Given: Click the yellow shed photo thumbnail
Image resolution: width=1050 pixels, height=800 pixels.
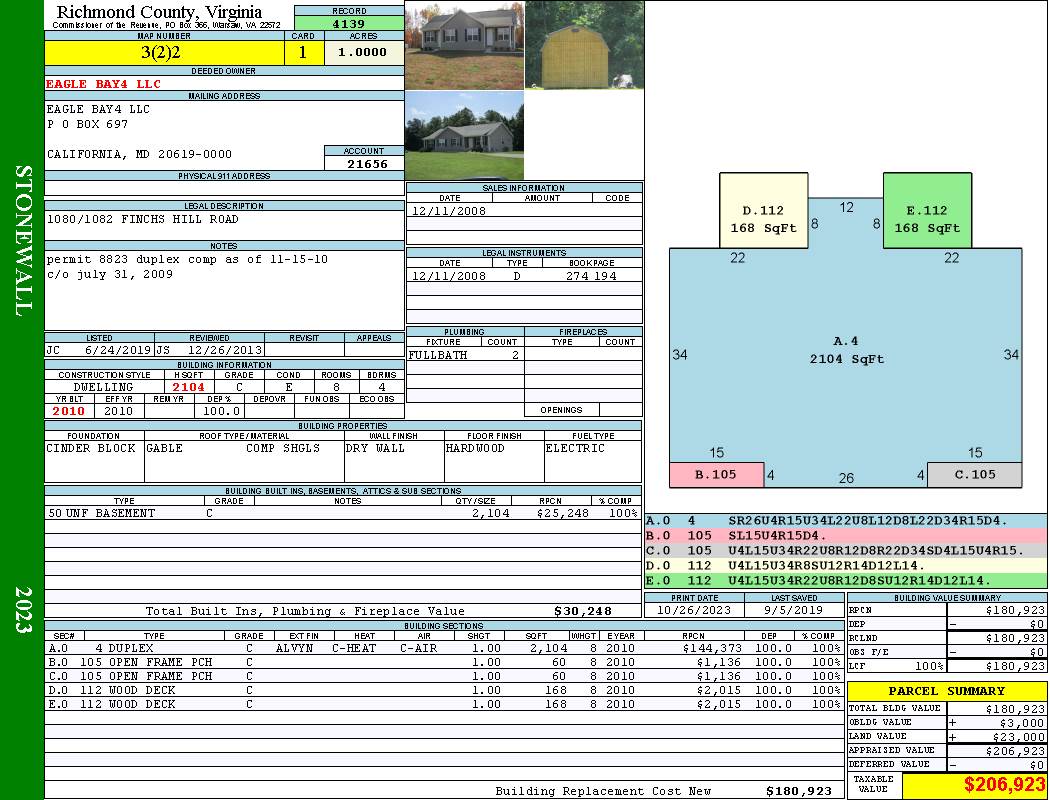Looking at the screenshot, I should click(584, 46).
